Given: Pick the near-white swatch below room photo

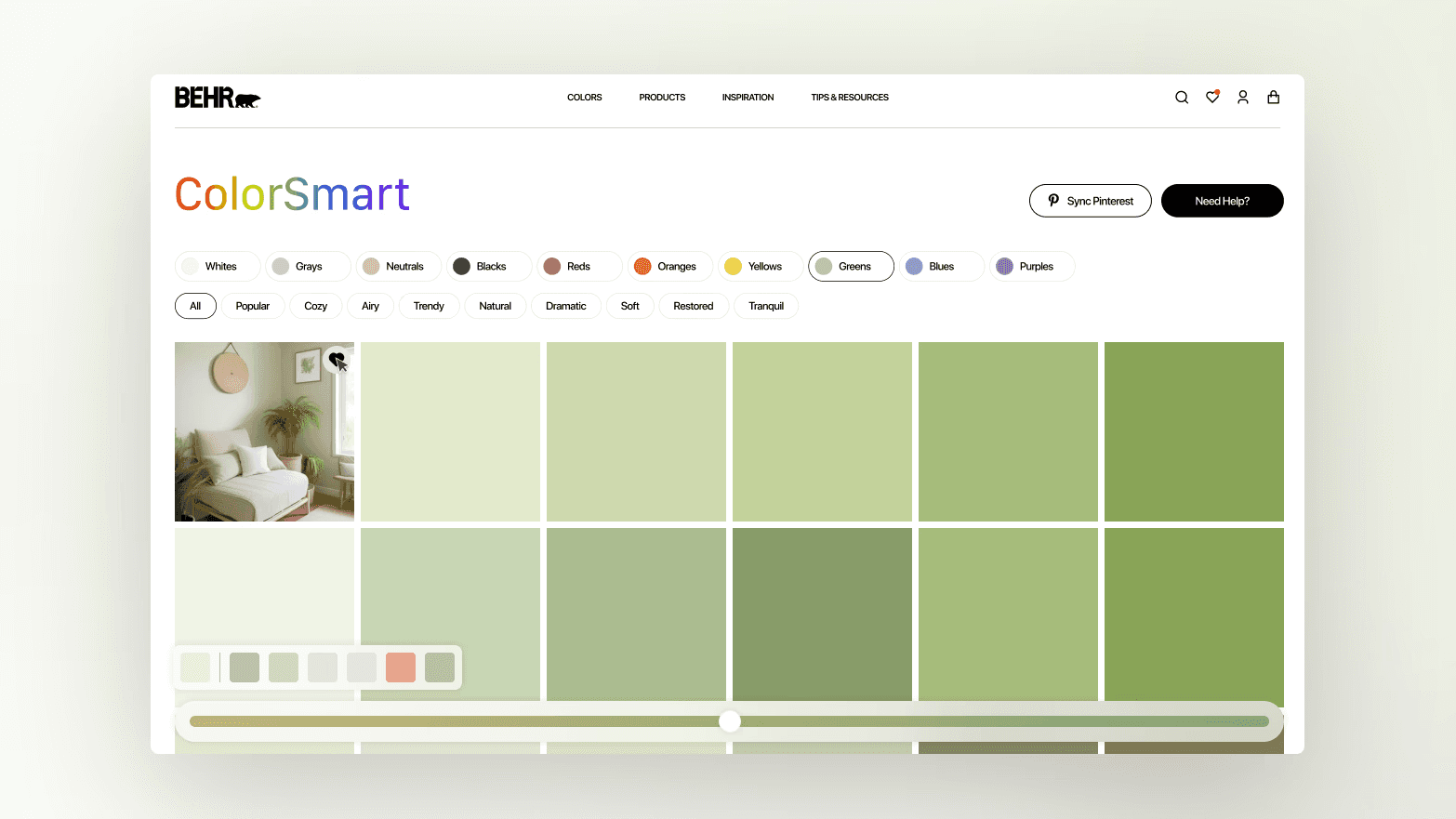Looking at the screenshot, I should click(264, 586).
